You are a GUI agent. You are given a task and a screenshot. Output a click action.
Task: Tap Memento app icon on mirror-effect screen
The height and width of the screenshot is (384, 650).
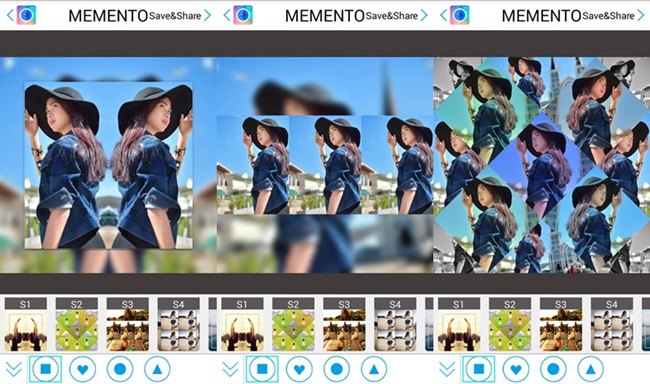[26, 15]
